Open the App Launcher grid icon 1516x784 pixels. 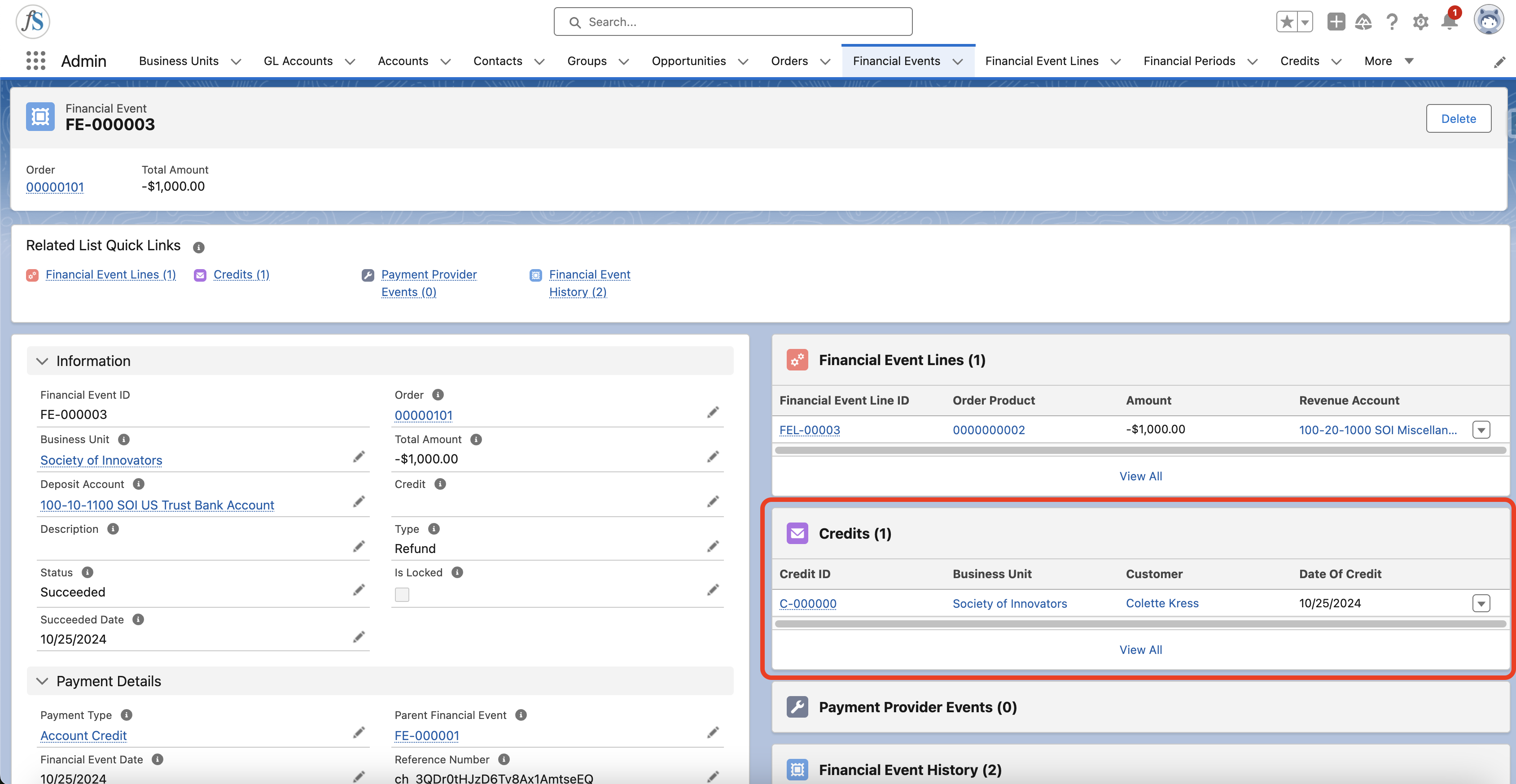point(36,61)
